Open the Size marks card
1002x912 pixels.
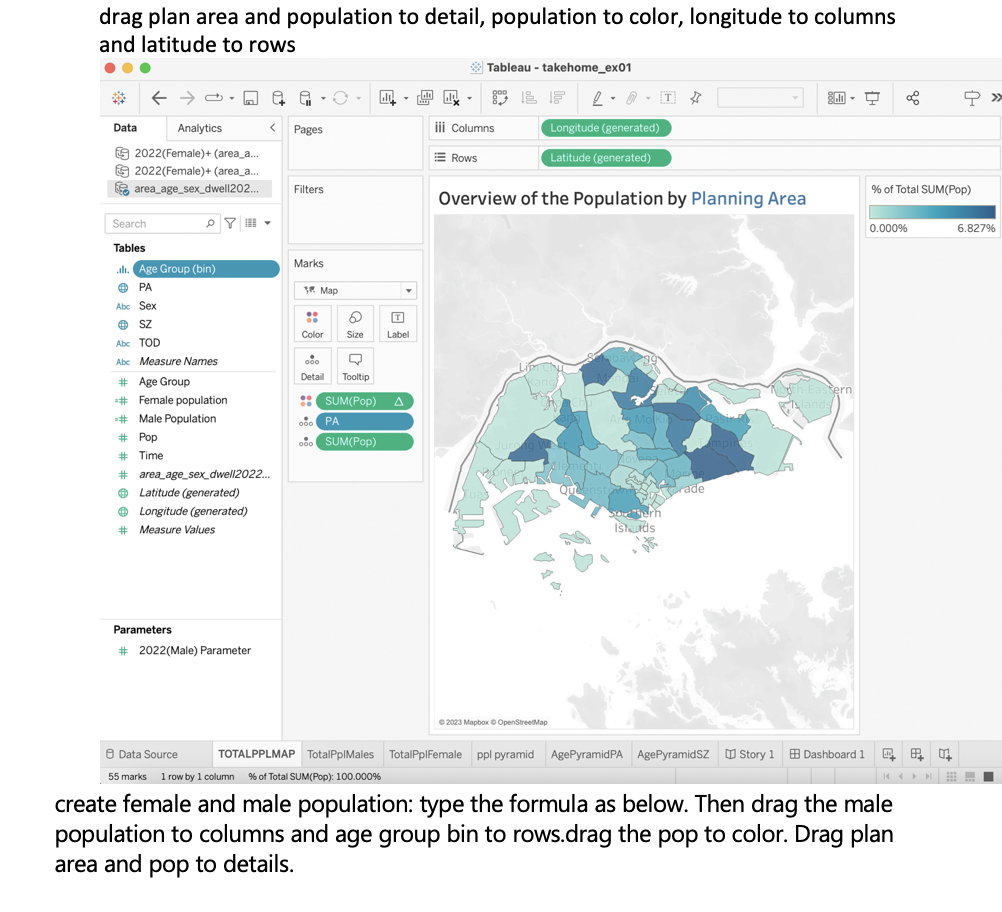[x=355, y=324]
